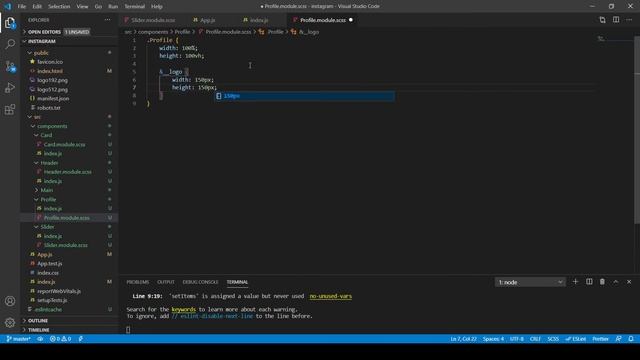Open the Edit menu
Viewport: 640px width, 360px height.
point(37,7)
